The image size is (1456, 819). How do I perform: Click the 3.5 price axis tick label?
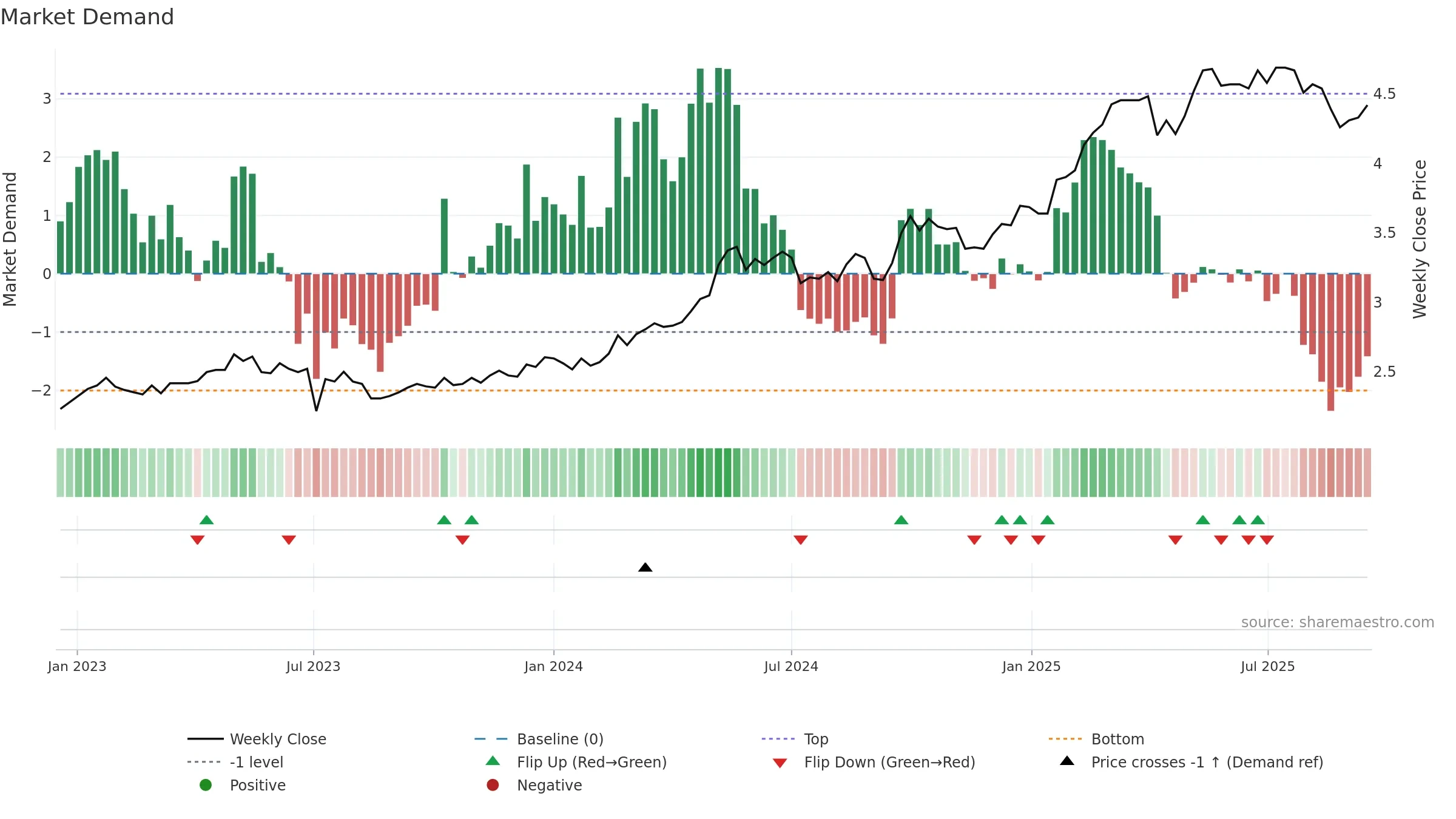1384,233
